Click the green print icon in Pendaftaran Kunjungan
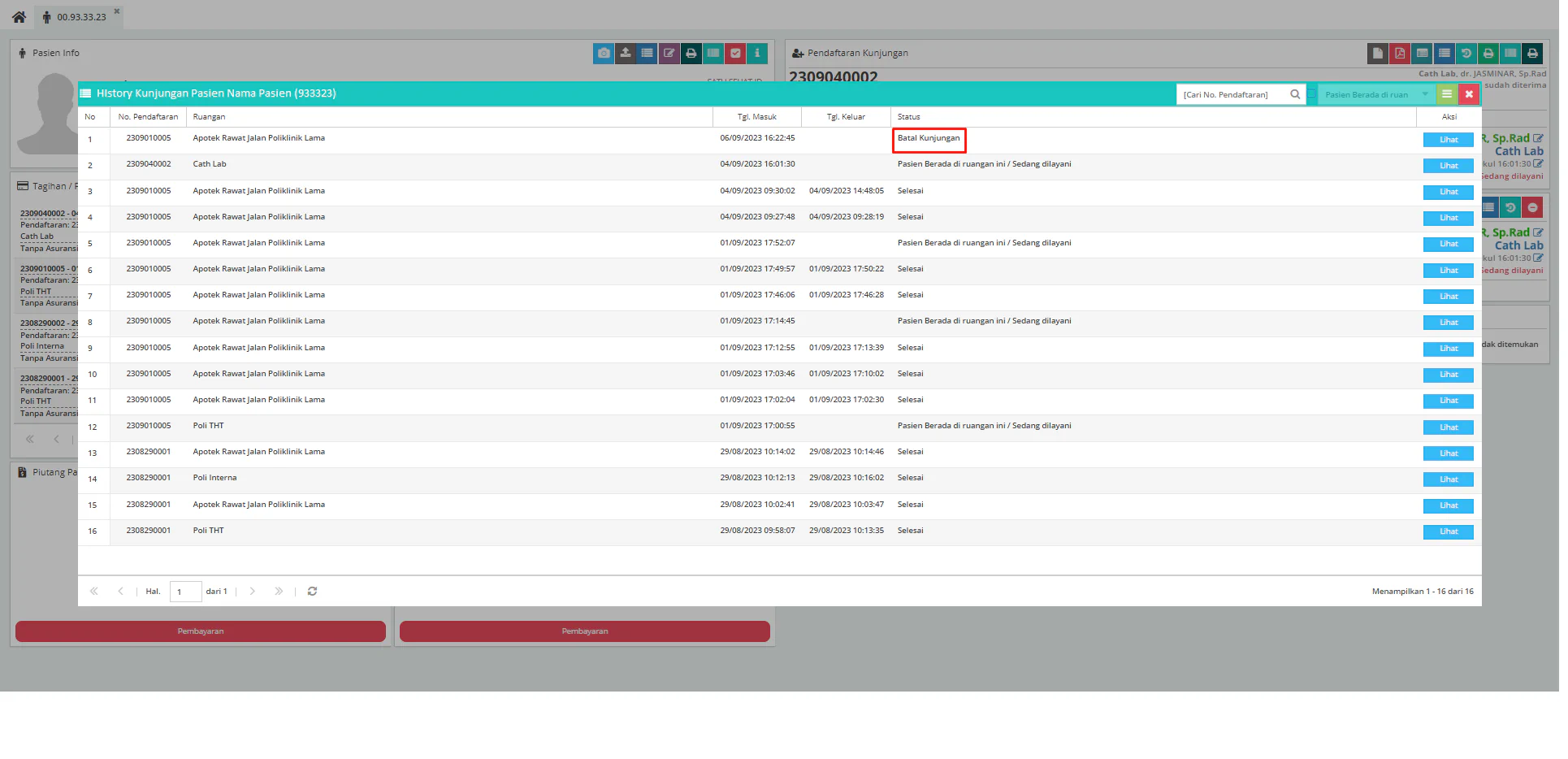The width and height of the screenshot is (1568, 759). pyautogui.click(x=1488, y=54)
